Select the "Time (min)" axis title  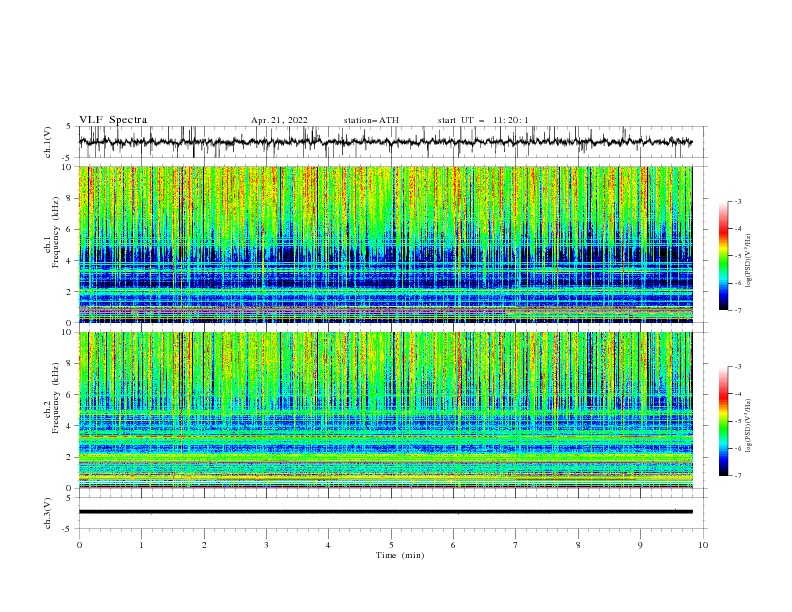400,555
